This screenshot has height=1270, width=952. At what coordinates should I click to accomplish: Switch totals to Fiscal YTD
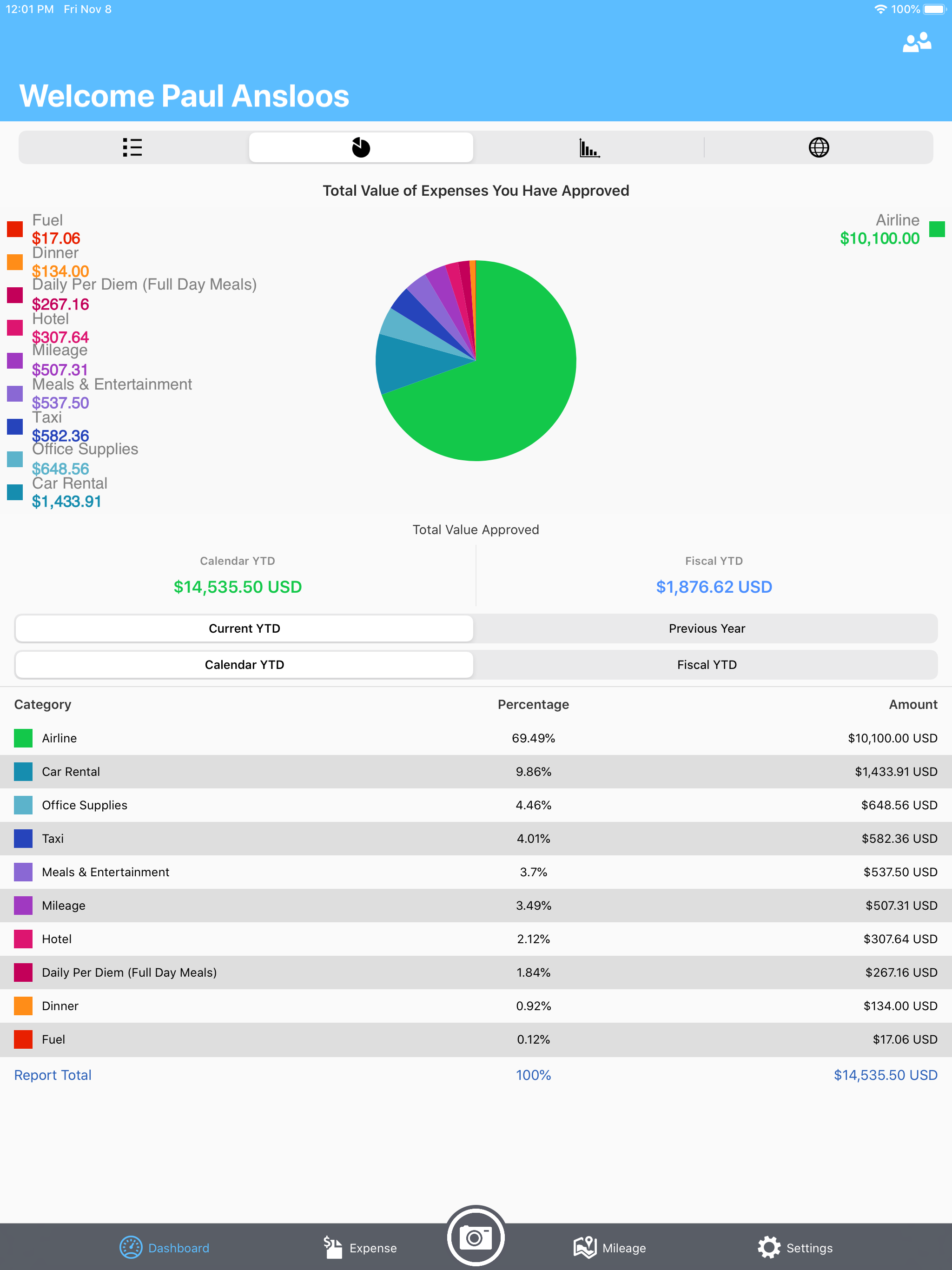(x=706, y=664)
